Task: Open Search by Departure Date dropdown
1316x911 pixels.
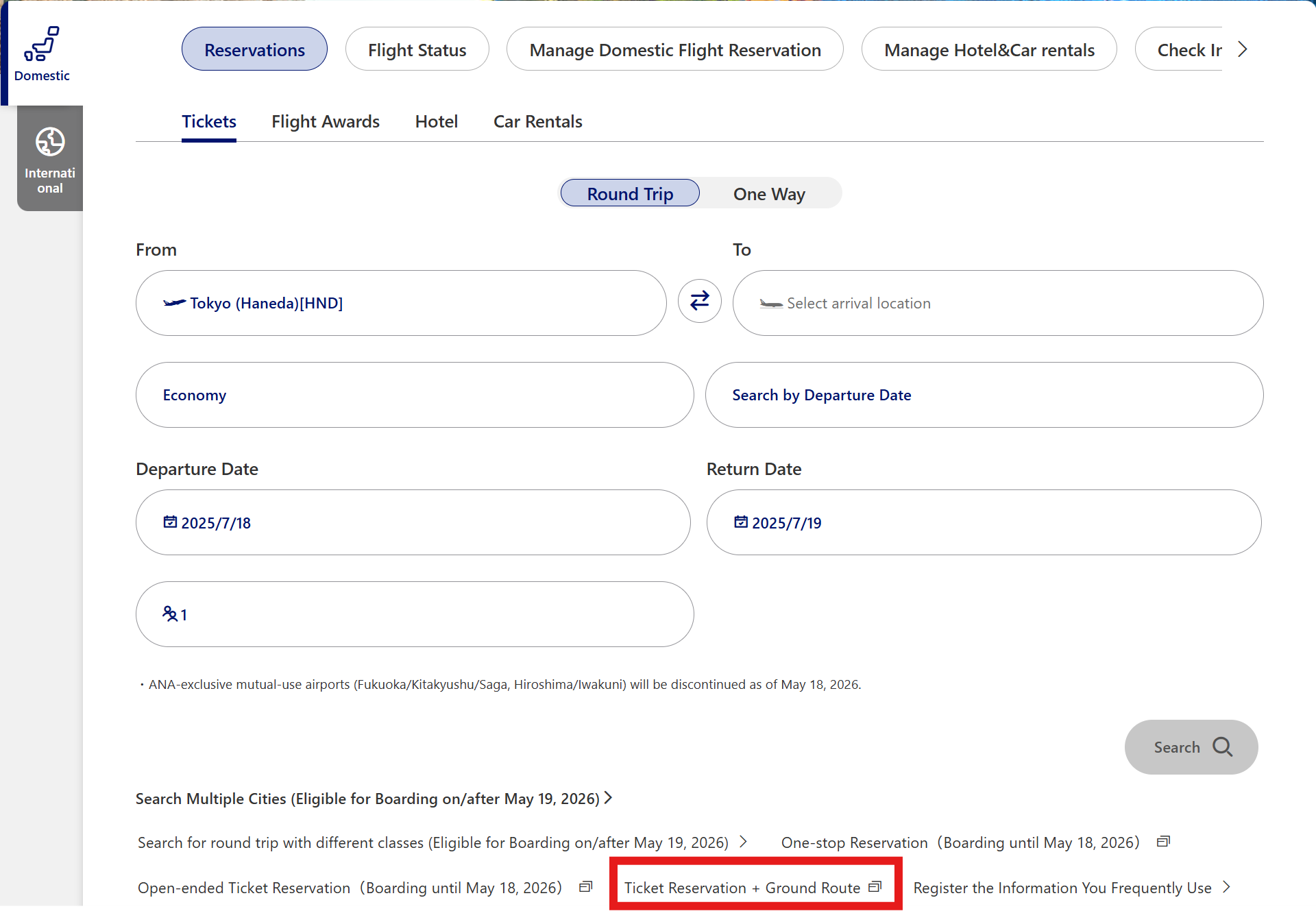Action: click(984, 395)
